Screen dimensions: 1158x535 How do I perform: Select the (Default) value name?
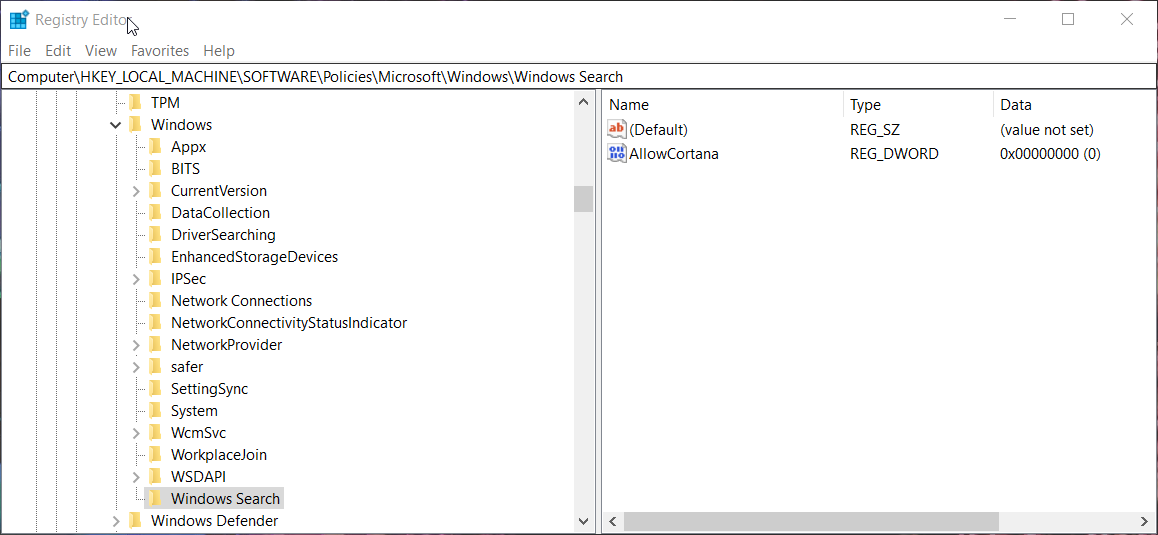coord(658,129)
